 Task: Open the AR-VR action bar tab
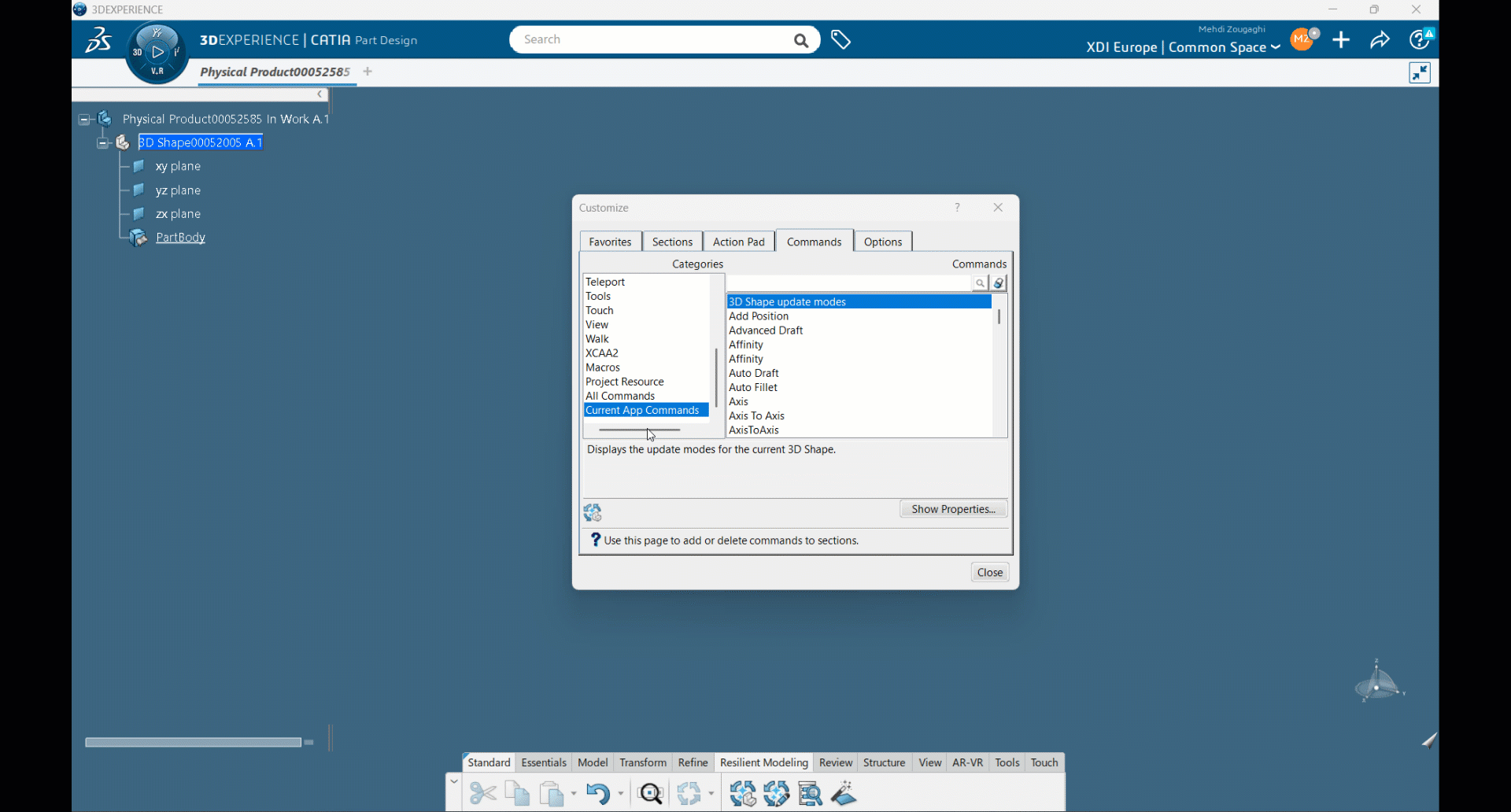pos(967,762)
